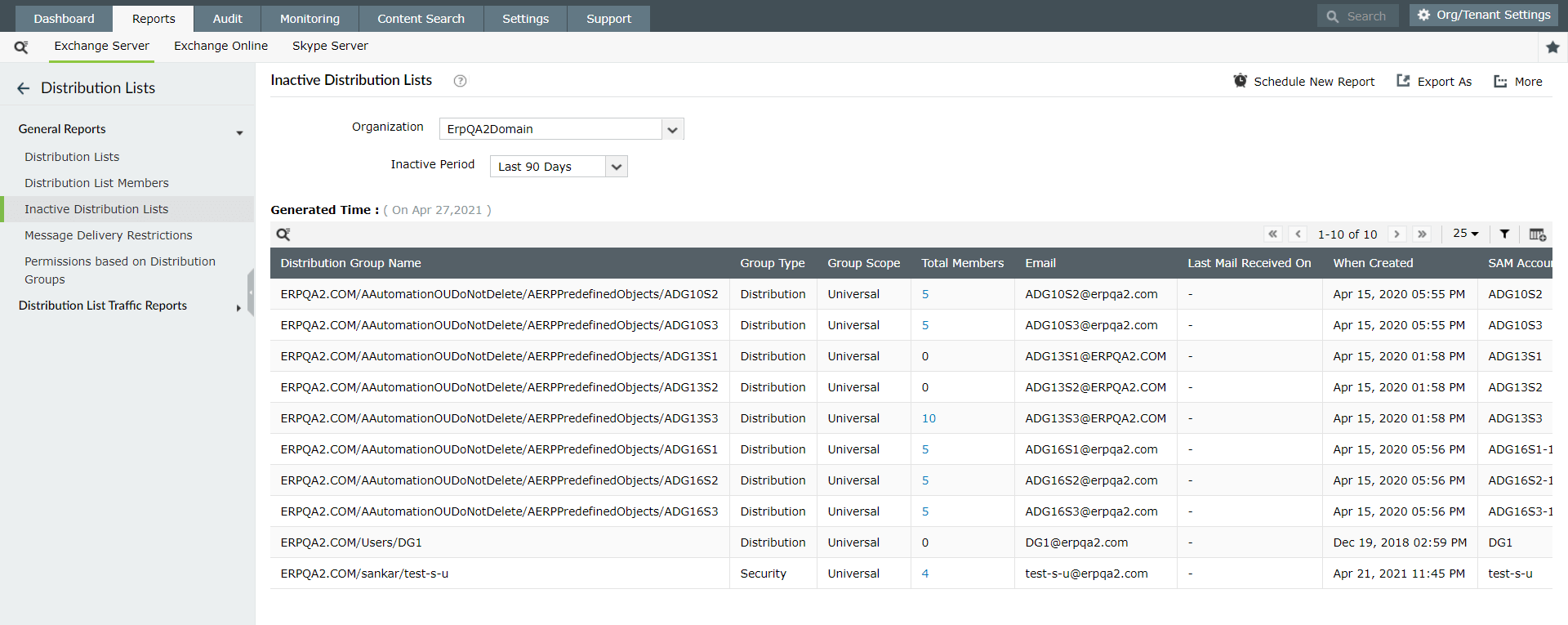Image resolution: width=1568 pixels, height=625 pixels.
Task: Go to the last page of results
Action: [1422, 234]
